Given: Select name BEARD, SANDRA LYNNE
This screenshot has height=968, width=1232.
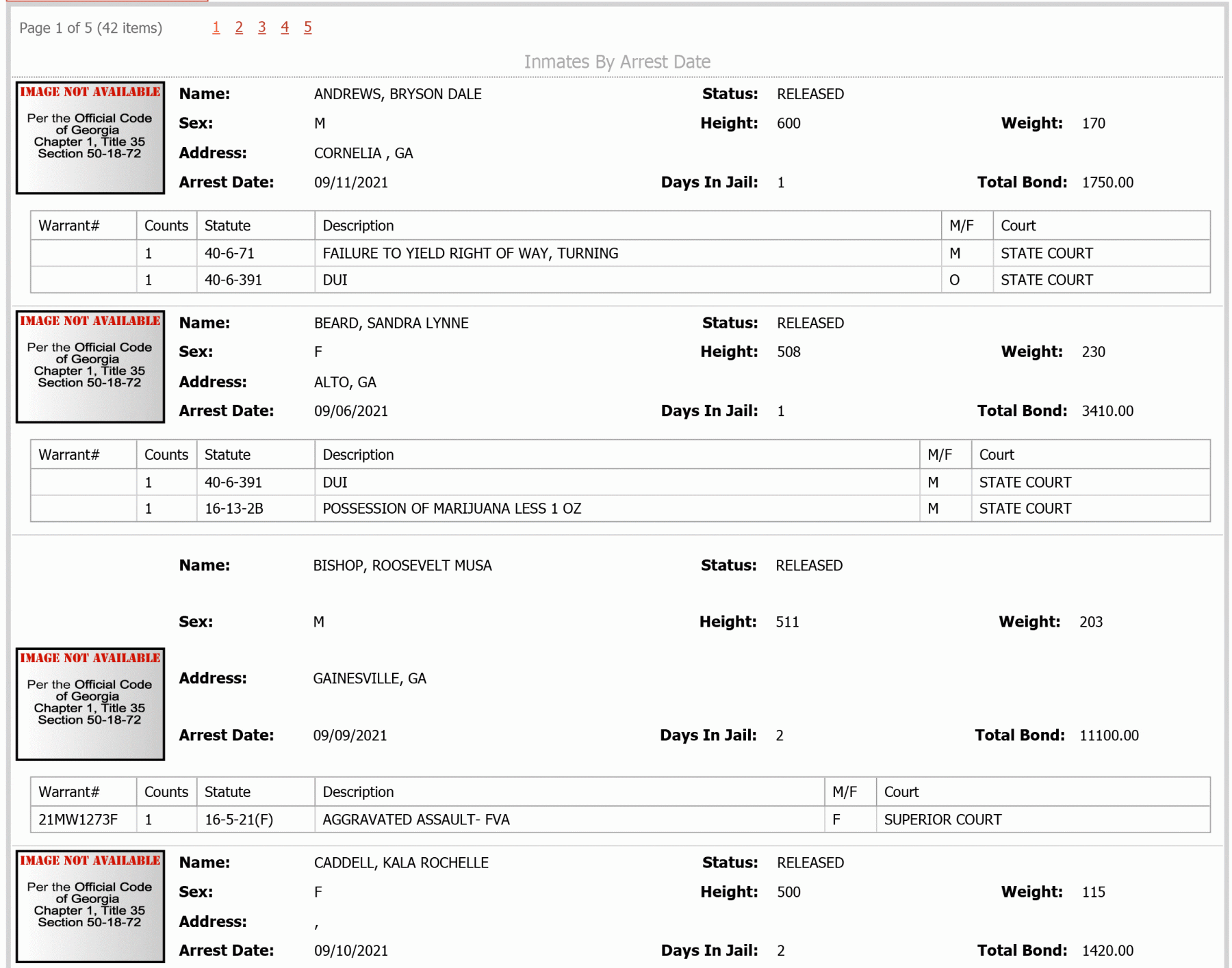Looking at the screenshot, I should (x=392, y=323).
